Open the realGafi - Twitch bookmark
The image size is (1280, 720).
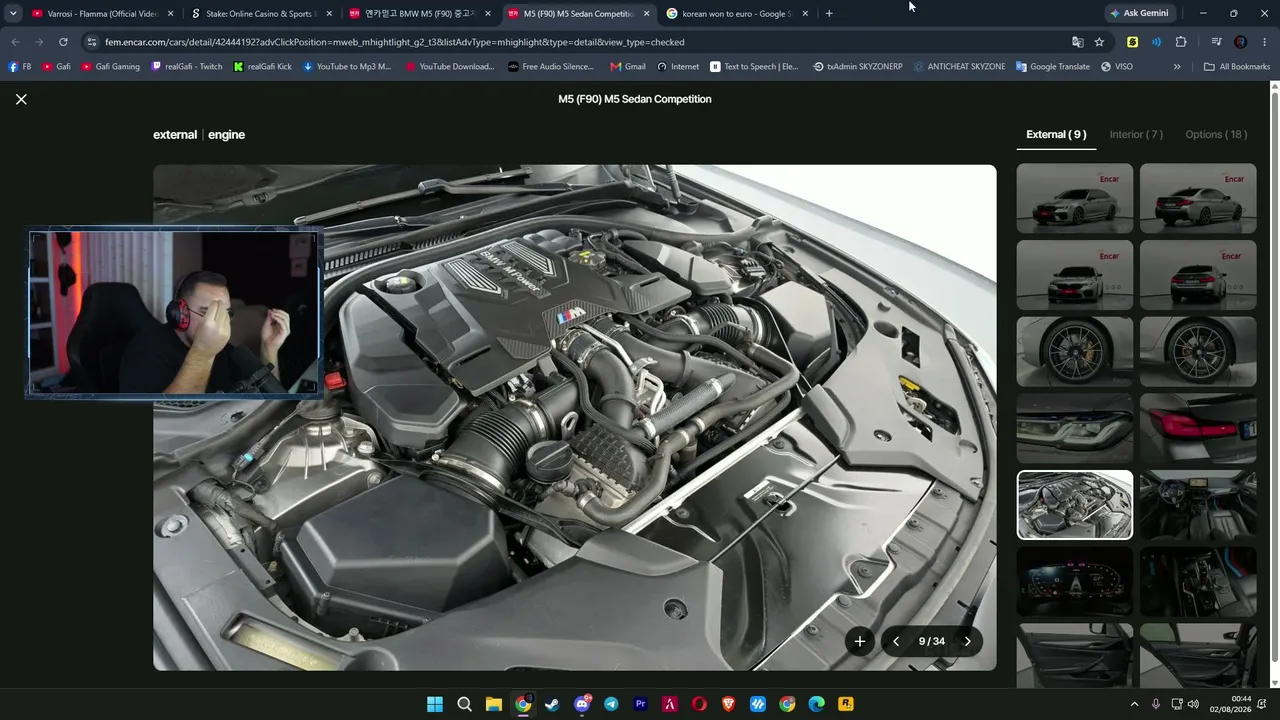(187, 67)
